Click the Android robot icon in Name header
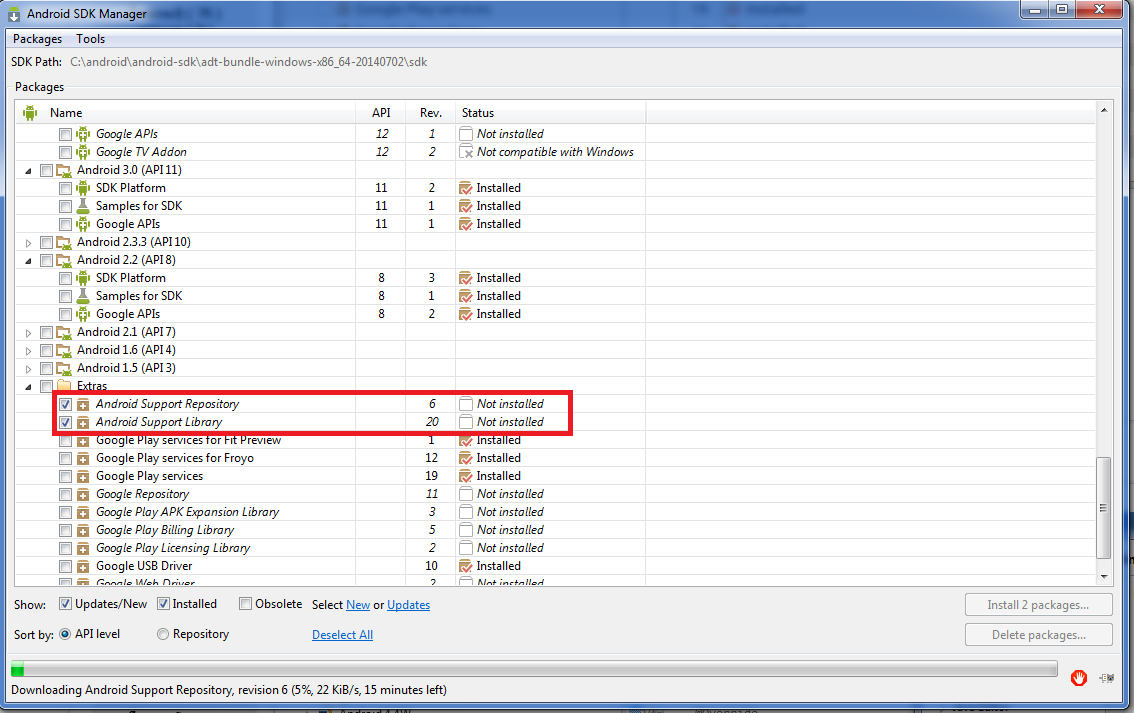The image size is (1134, 713). click(30, 113)
